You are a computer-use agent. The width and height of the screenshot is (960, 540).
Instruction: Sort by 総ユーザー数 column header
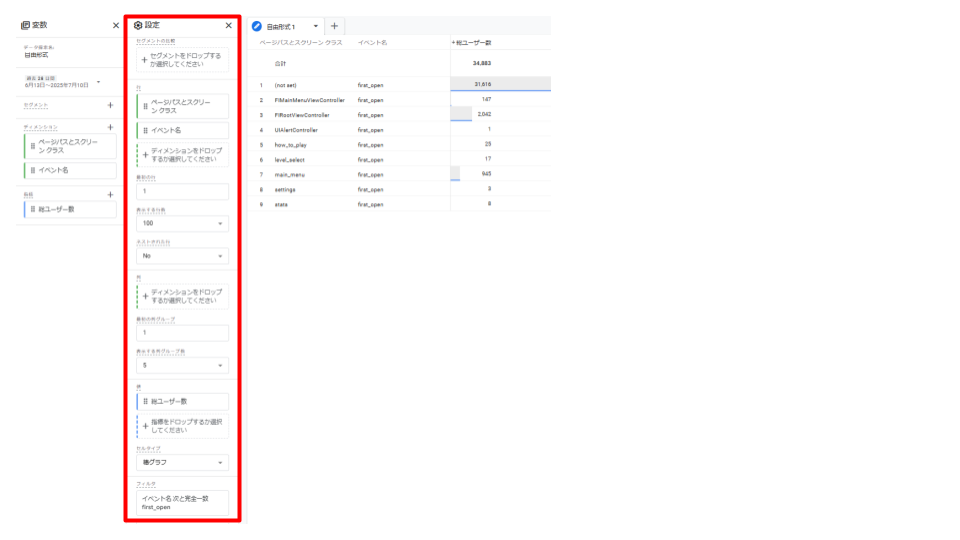(x=471, y=43)
